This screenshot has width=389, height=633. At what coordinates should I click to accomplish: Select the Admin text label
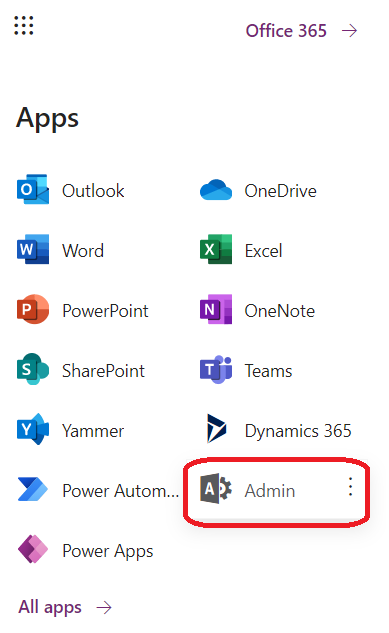click(x=270, y=491)
